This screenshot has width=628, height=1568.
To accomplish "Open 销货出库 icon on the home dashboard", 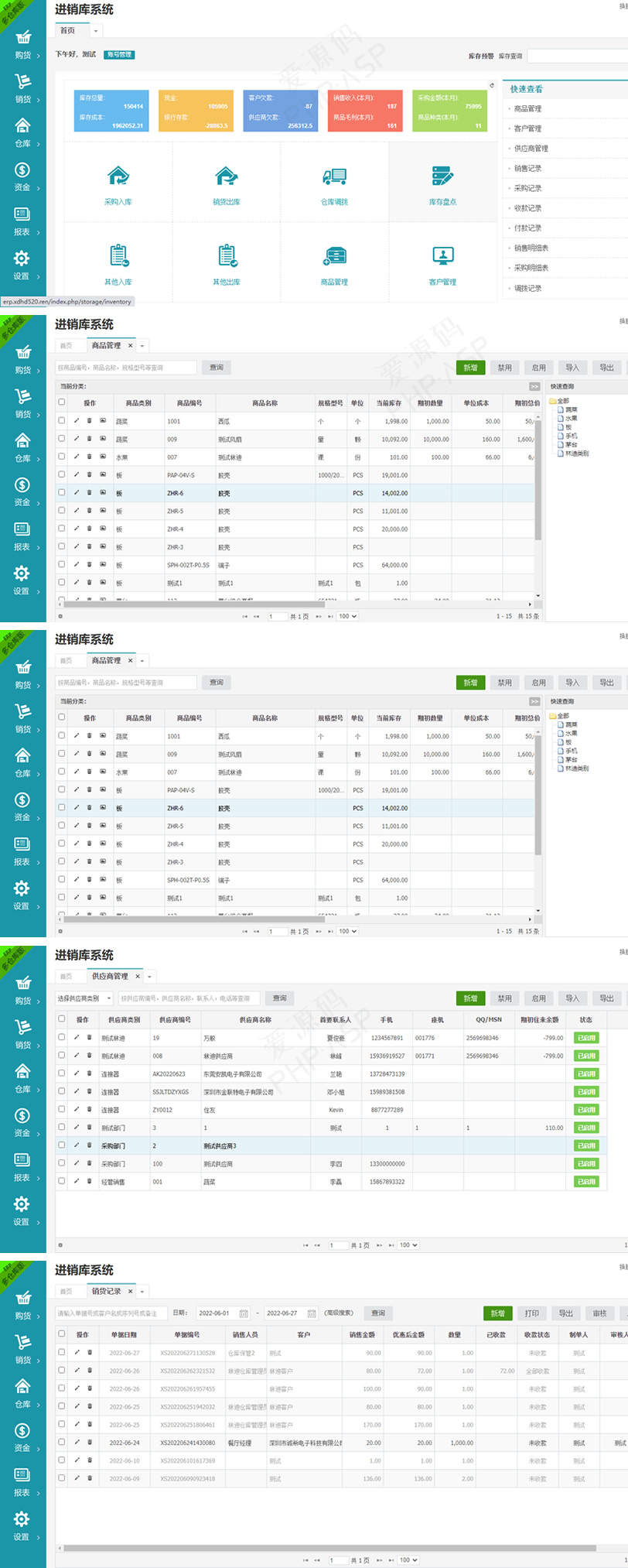I will [227, 176].
